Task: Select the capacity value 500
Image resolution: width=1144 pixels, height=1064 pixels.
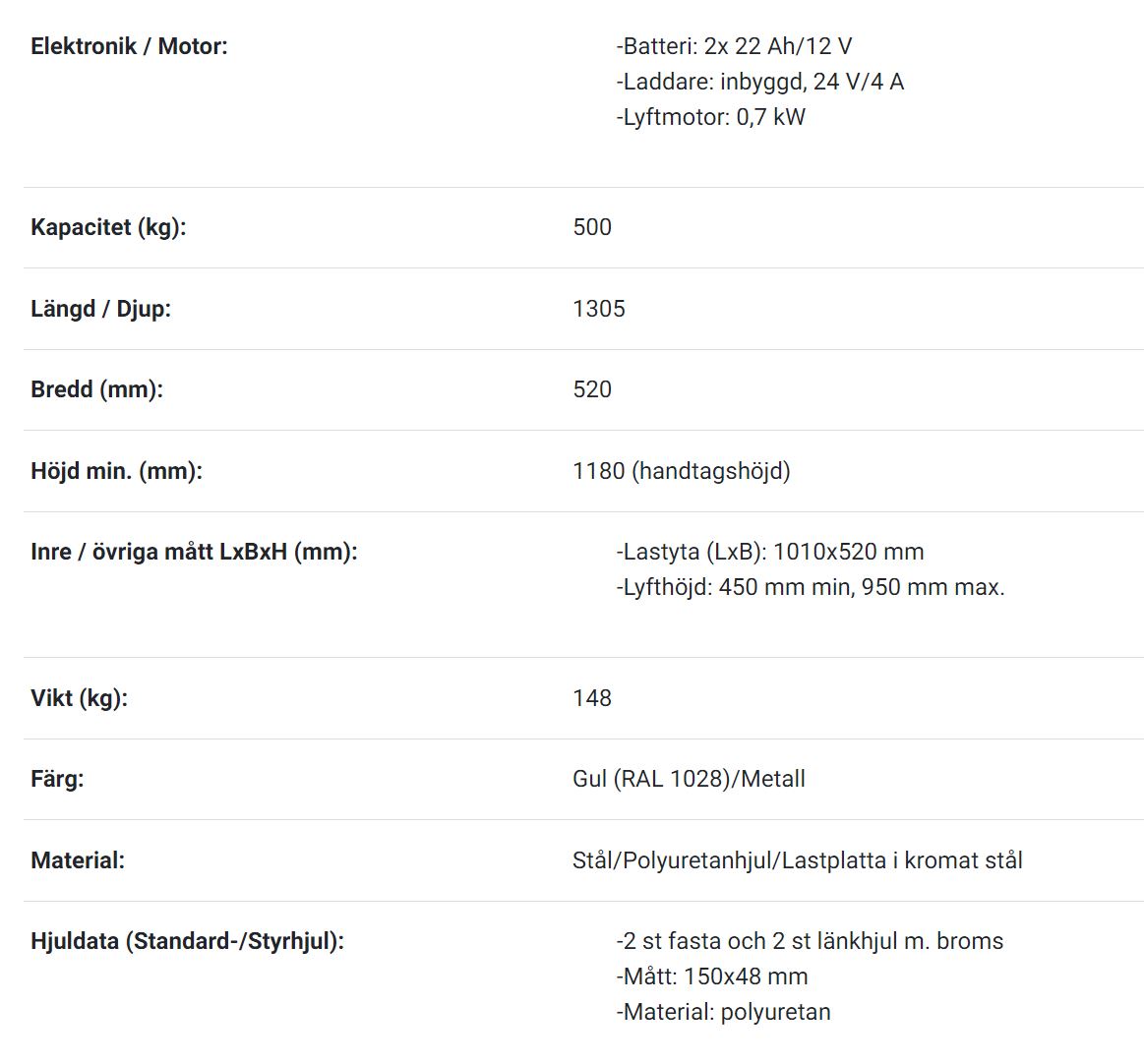Action: tap(592, 227)
